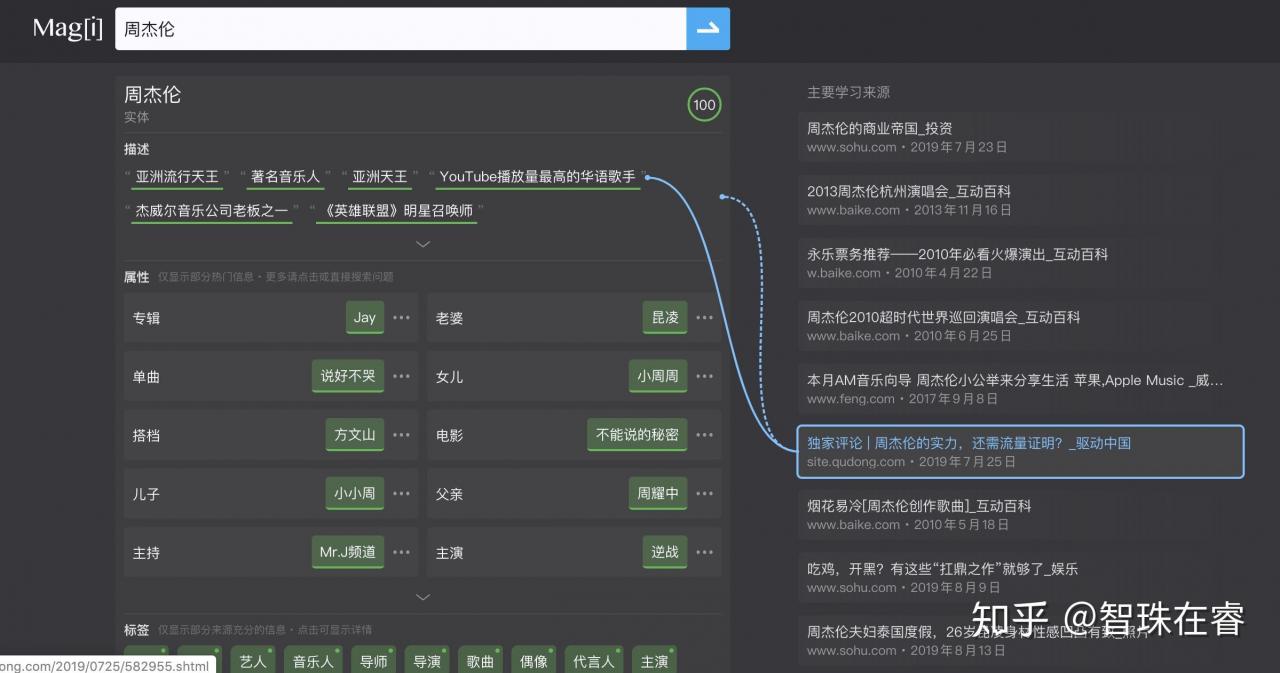This screenshot has height=673, width=1280.
Task: Select the 著名音乐人 description
Action: (x=285, y=177)
